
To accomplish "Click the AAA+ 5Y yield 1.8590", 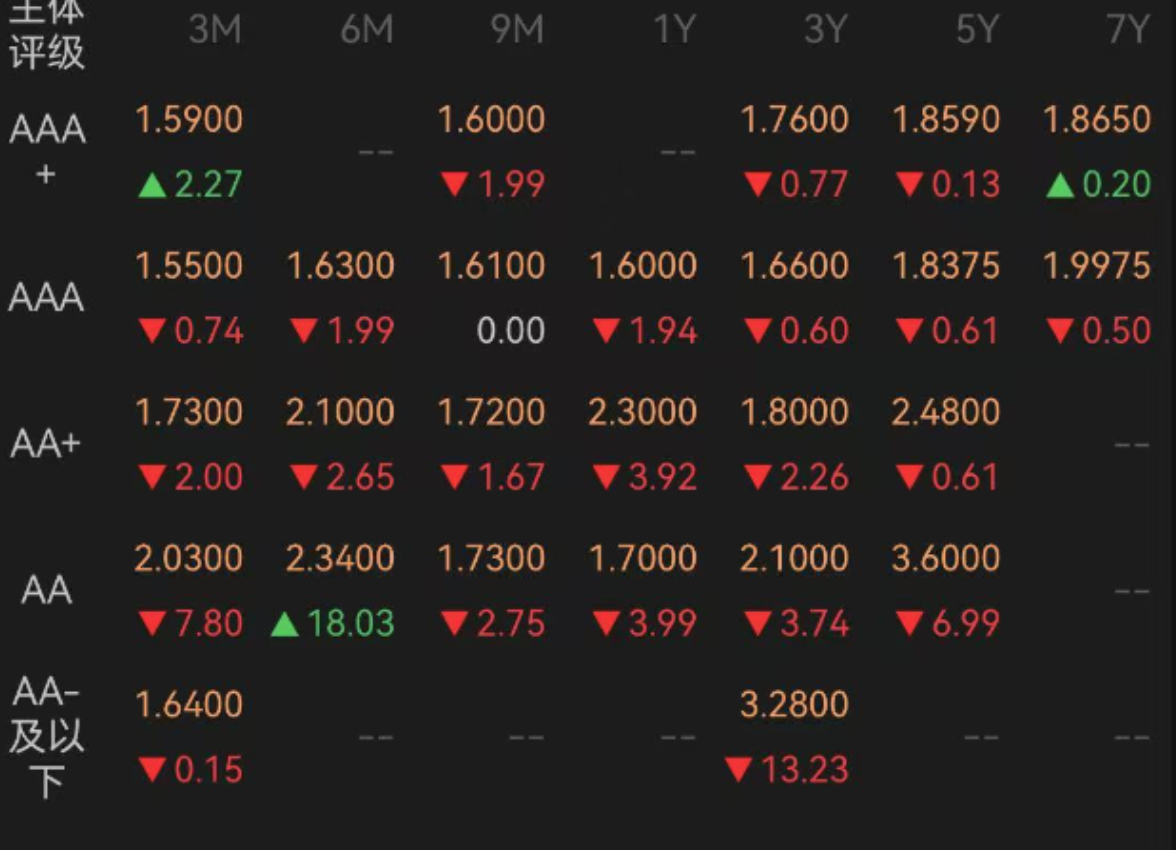I will 946,119.
